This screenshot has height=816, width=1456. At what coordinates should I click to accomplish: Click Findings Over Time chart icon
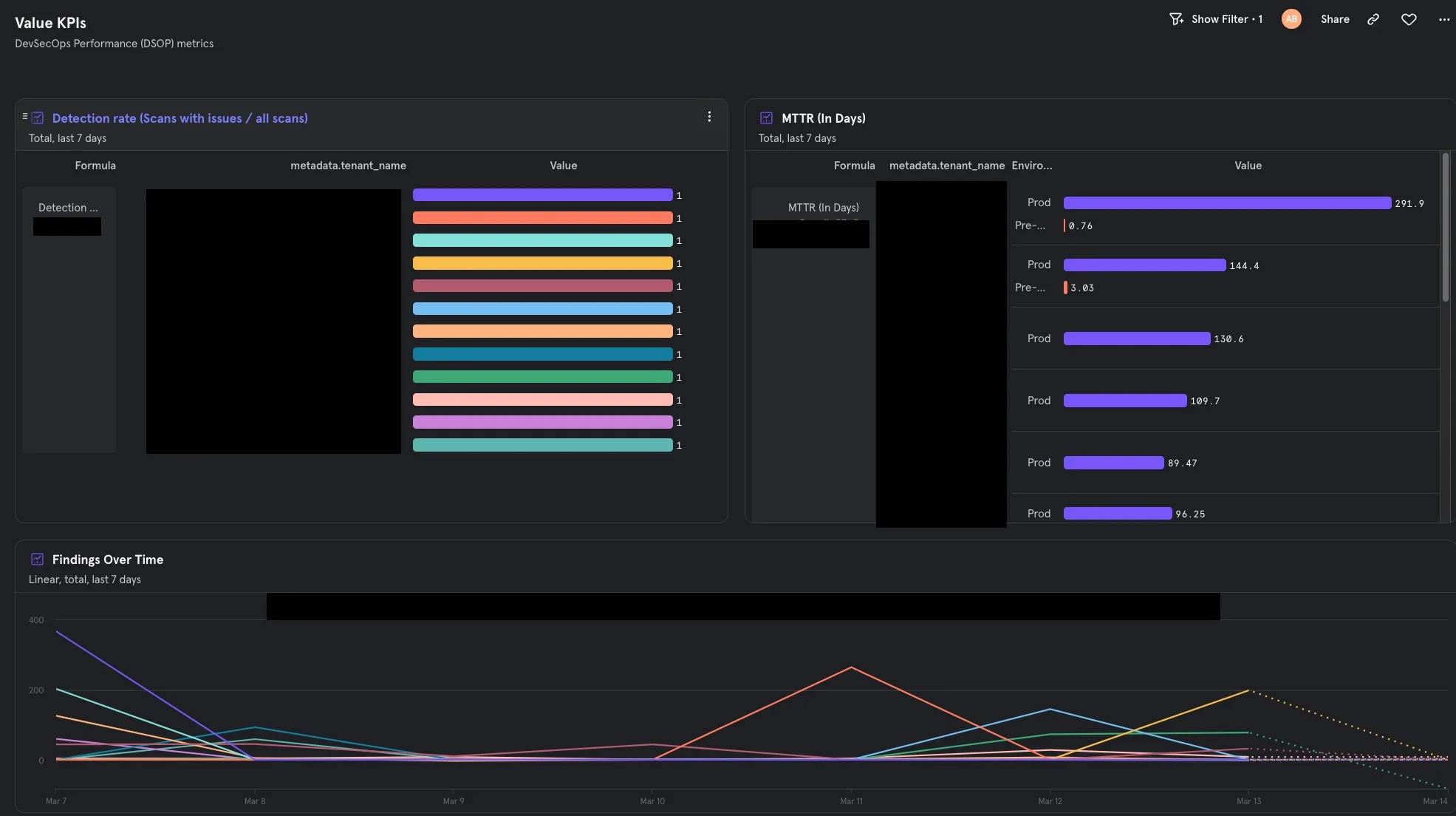click(x=37, y=560)
